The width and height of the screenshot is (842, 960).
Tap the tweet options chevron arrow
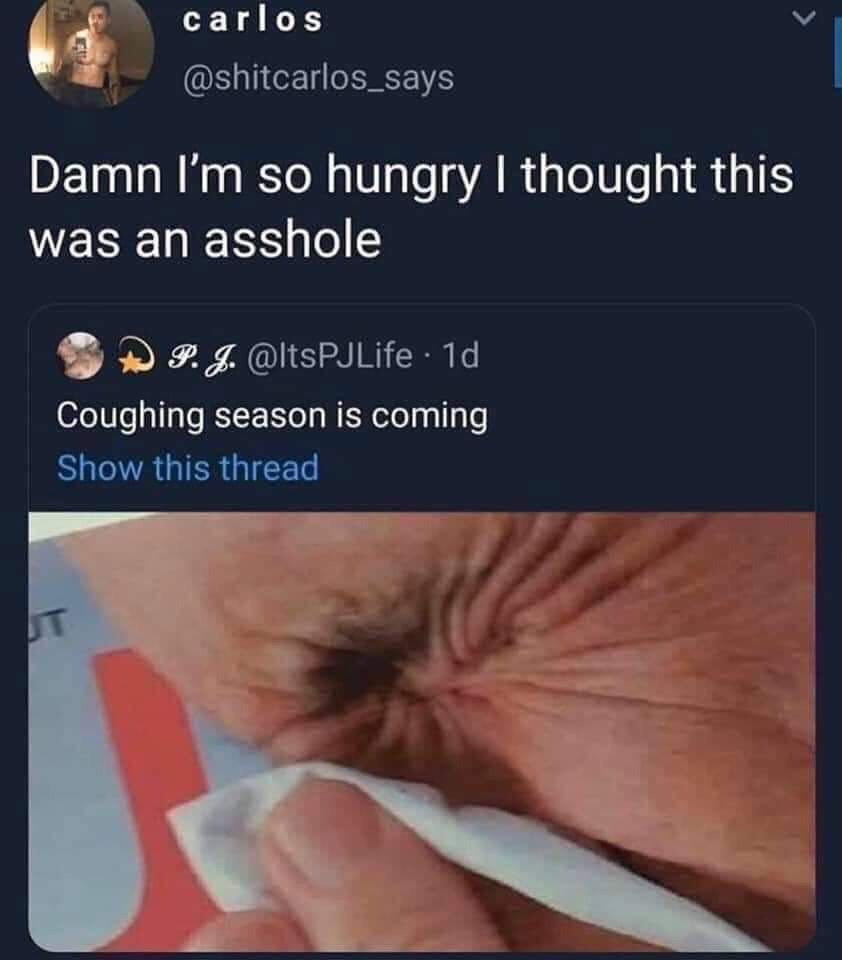pyautogui.click(x=804, y=19)
